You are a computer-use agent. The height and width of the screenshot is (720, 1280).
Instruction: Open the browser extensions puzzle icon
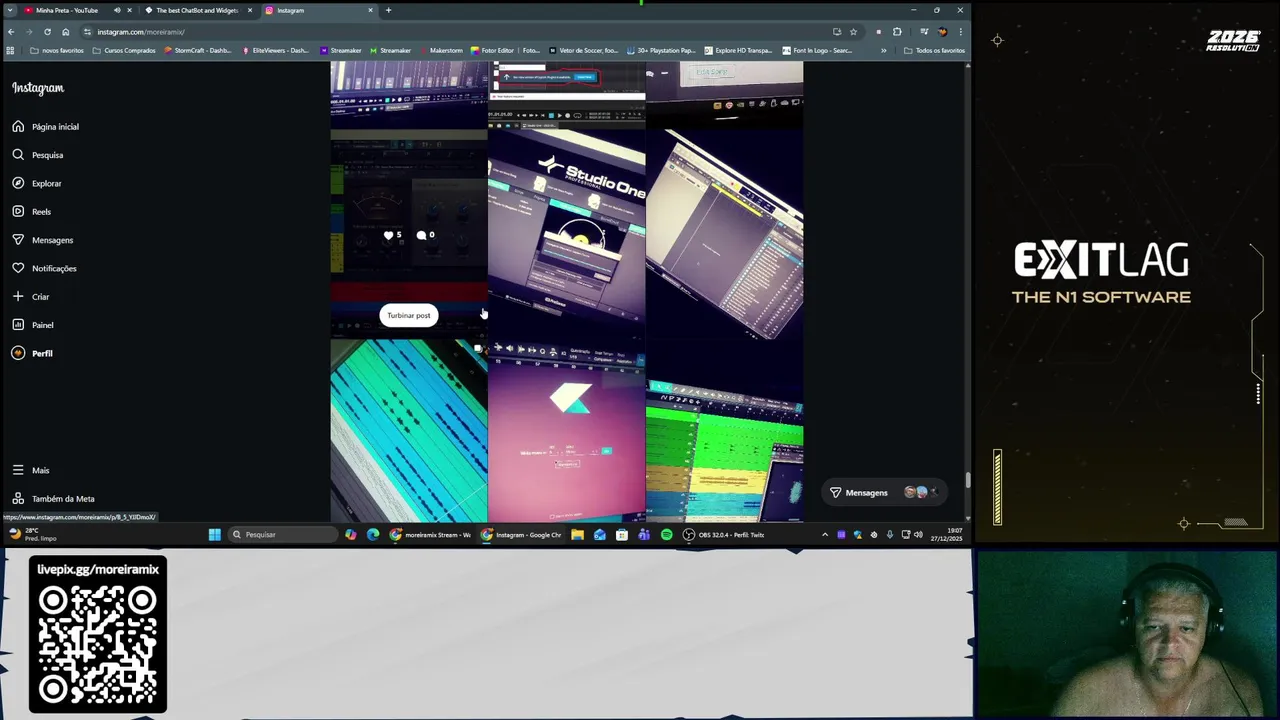[x=897, y=31]
